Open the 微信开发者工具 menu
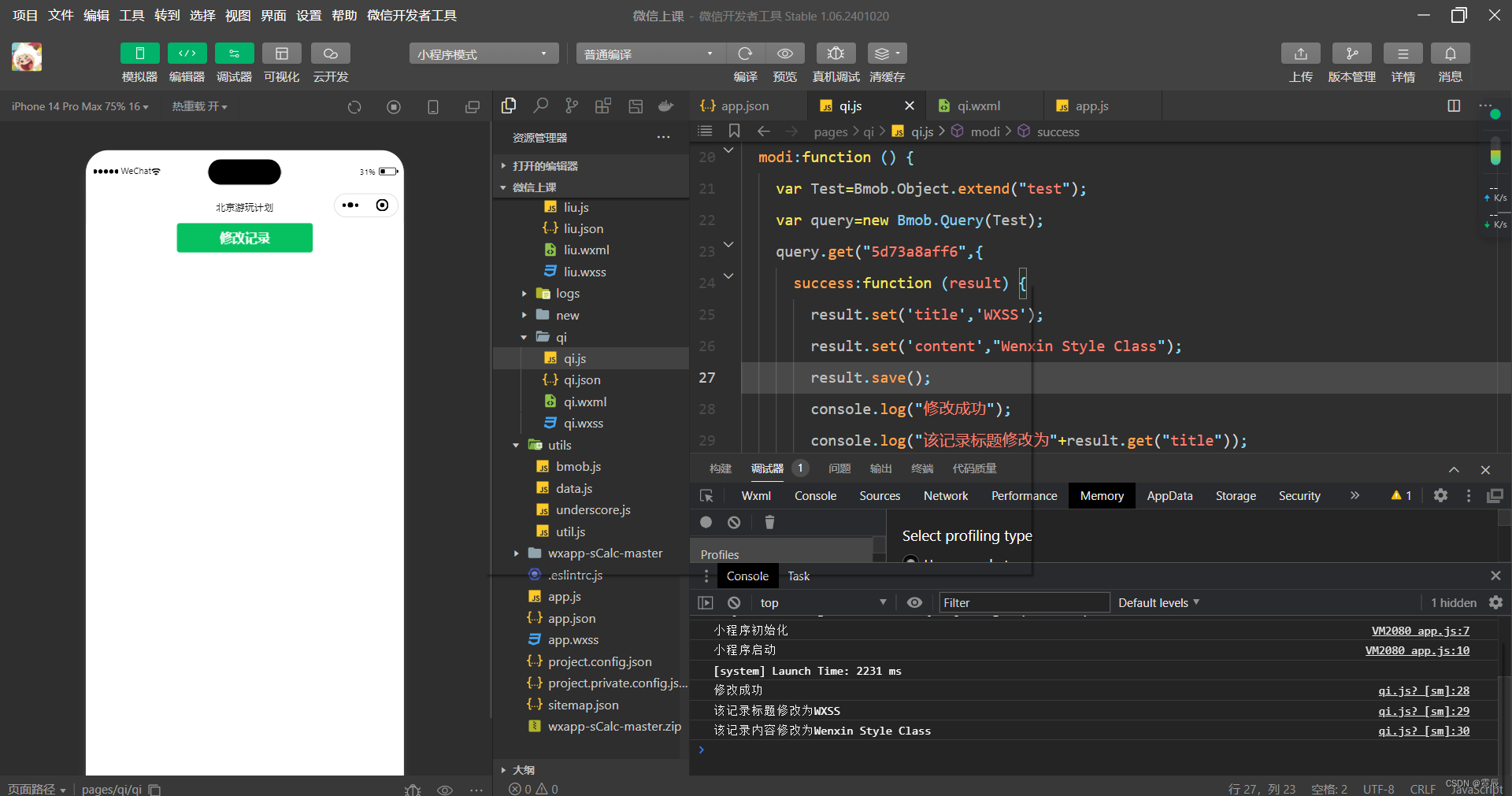 point(412,15)
